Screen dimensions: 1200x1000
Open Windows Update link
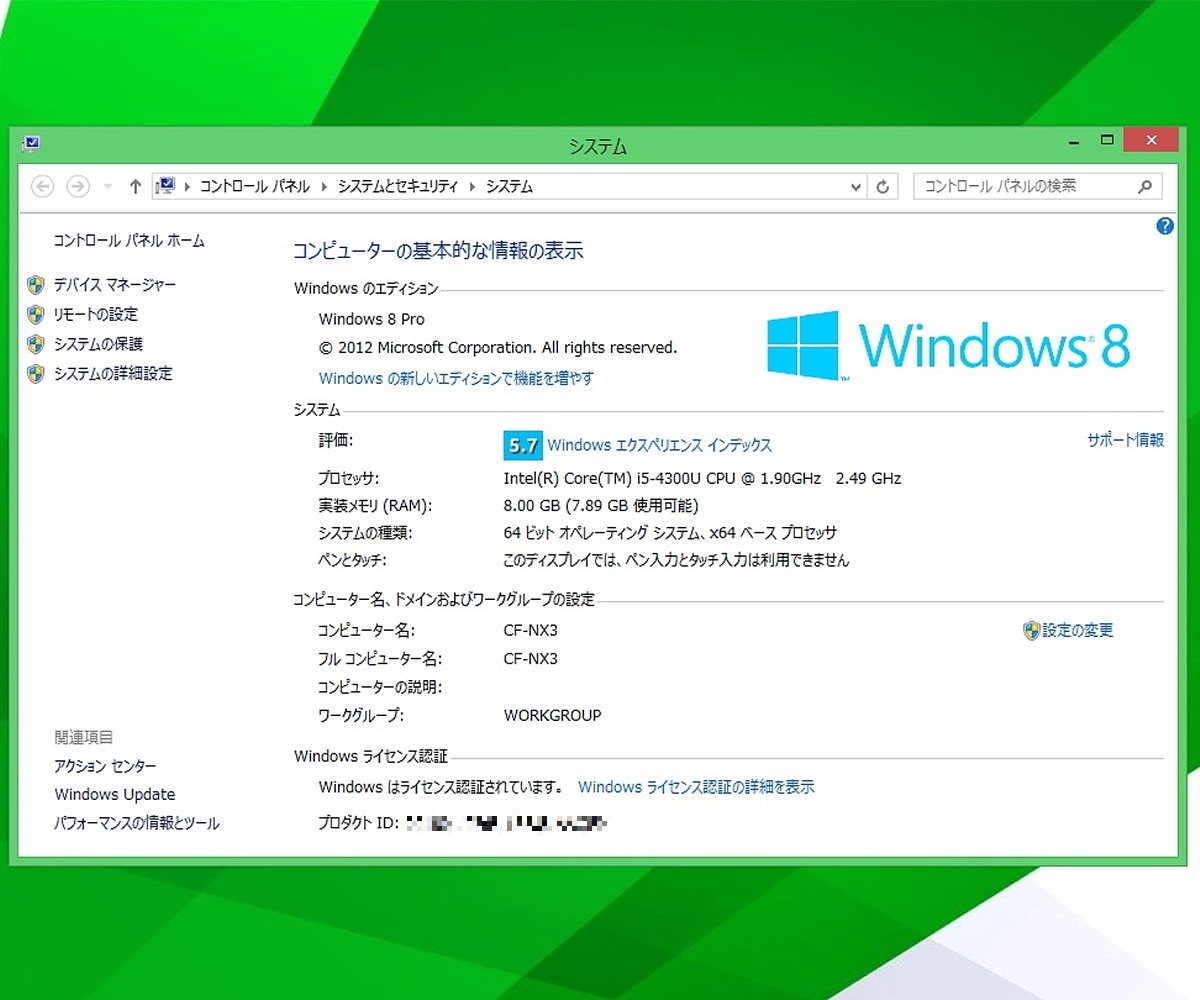115,795
